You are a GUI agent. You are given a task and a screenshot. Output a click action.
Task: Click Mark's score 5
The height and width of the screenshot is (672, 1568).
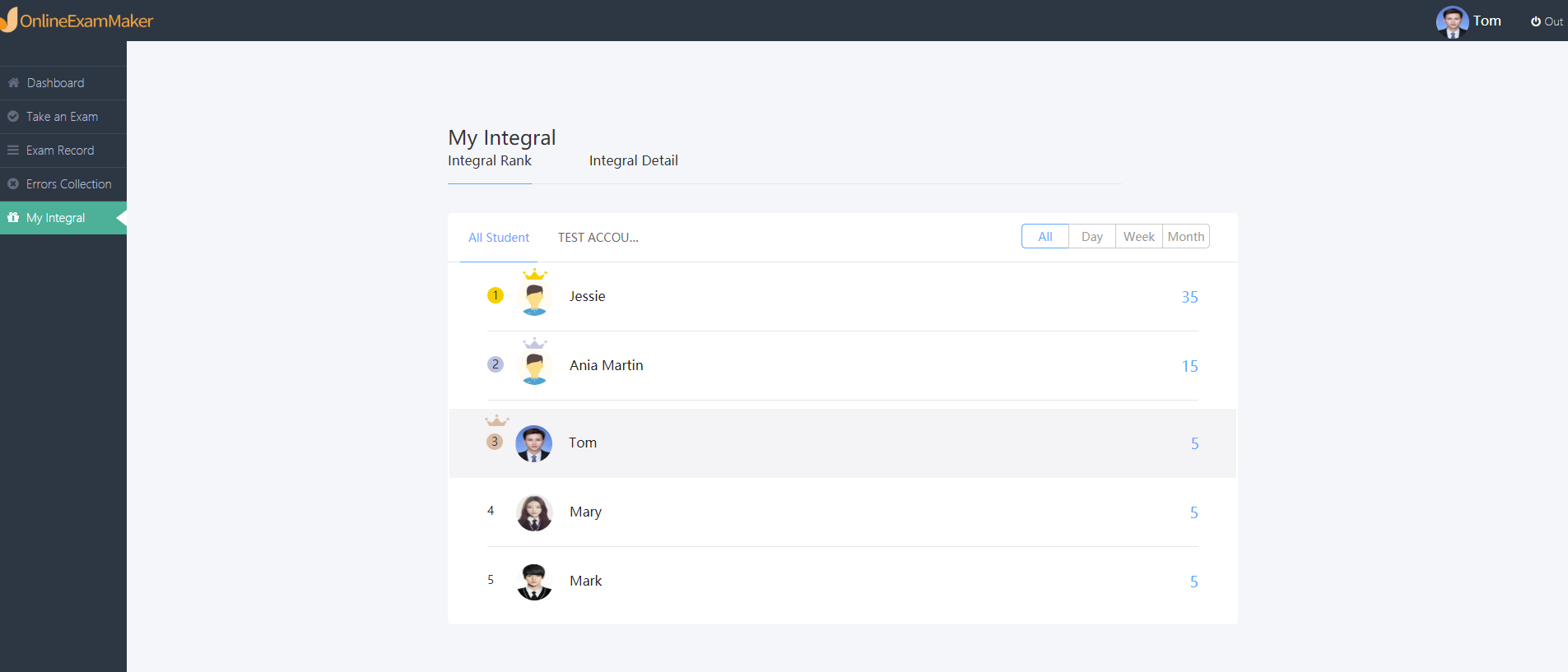coord(1194,582)
